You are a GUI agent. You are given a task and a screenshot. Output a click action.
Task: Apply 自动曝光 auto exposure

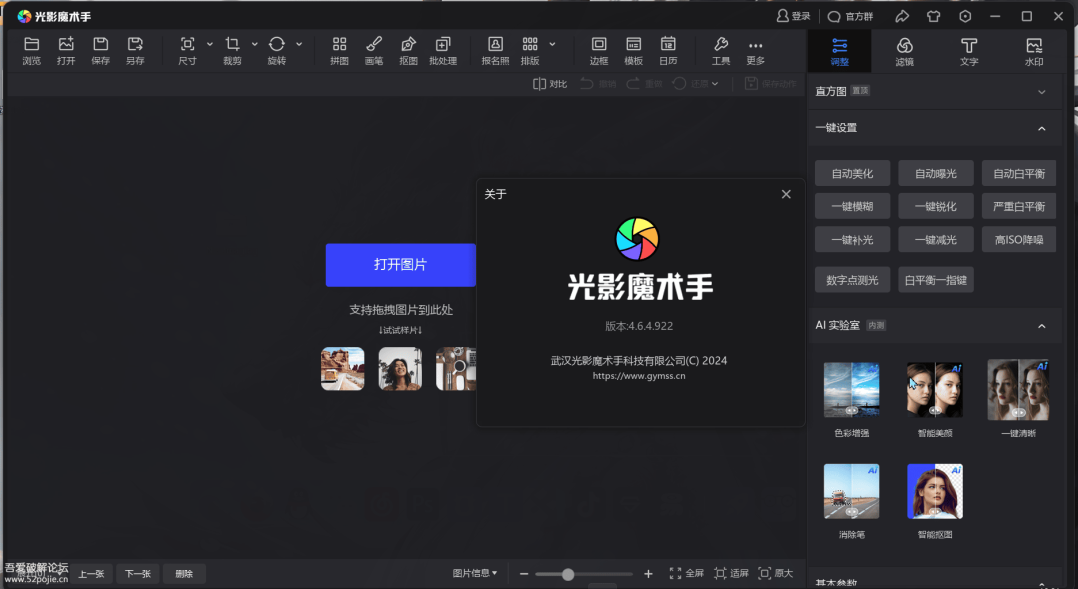pos(936,173)
